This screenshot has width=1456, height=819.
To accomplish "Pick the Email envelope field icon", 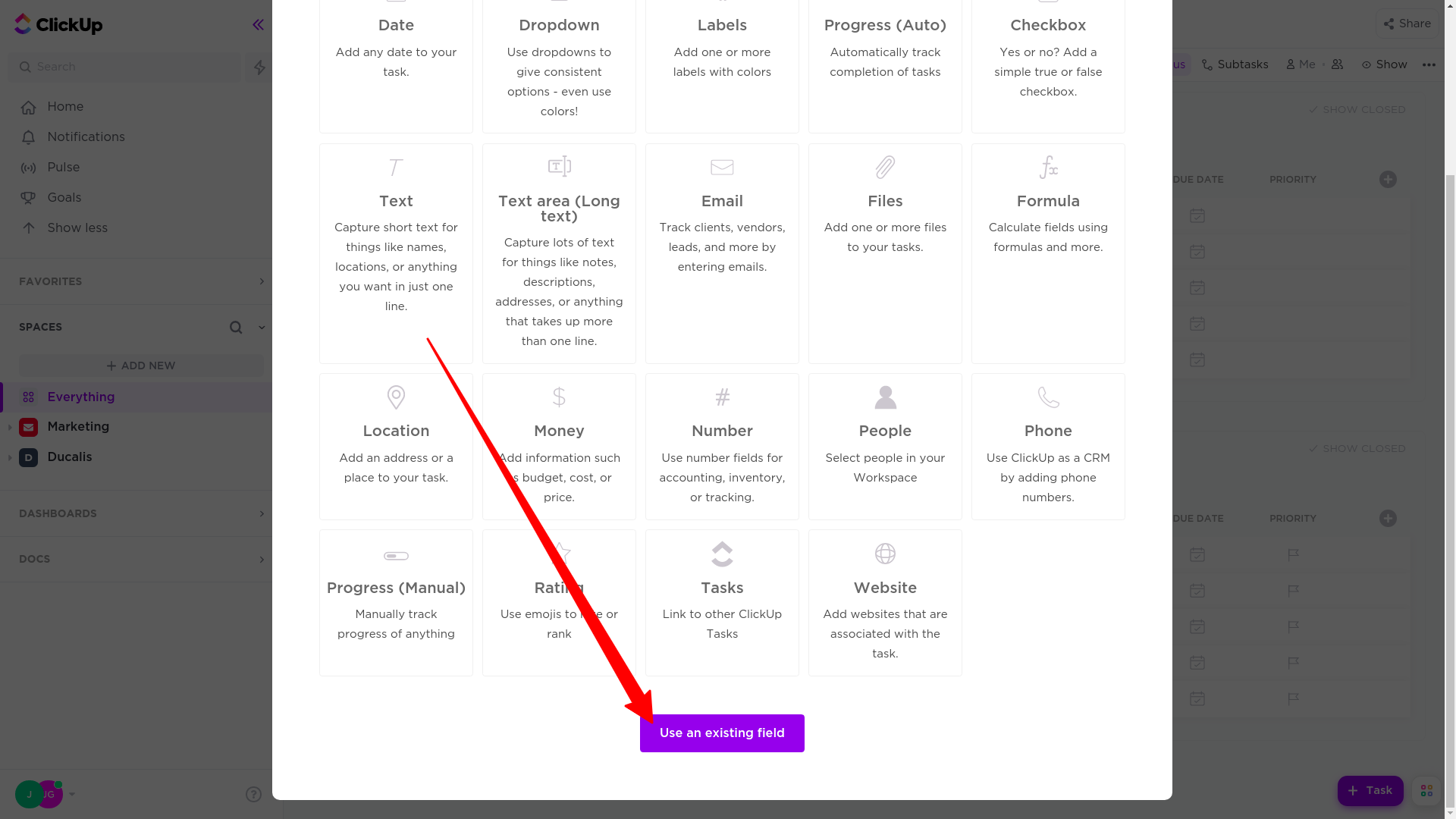I will coord(722,167).
